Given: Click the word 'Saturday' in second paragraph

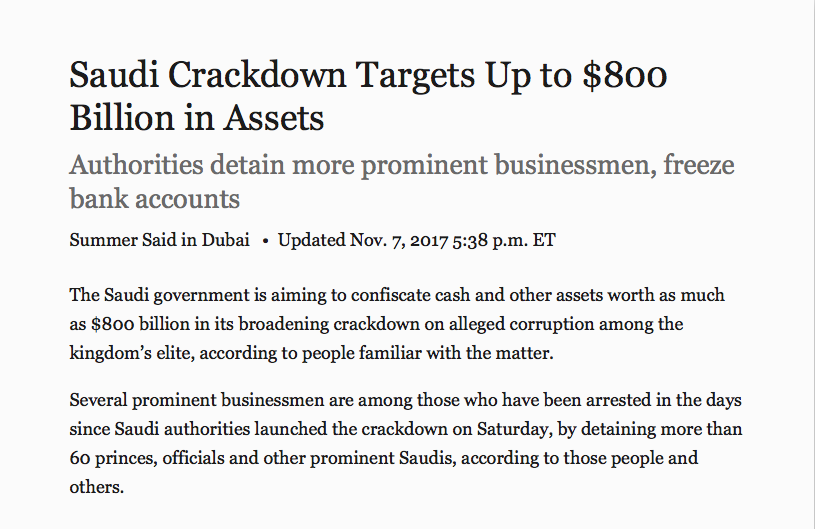Looking at the screenshot, I should point(514,430).
